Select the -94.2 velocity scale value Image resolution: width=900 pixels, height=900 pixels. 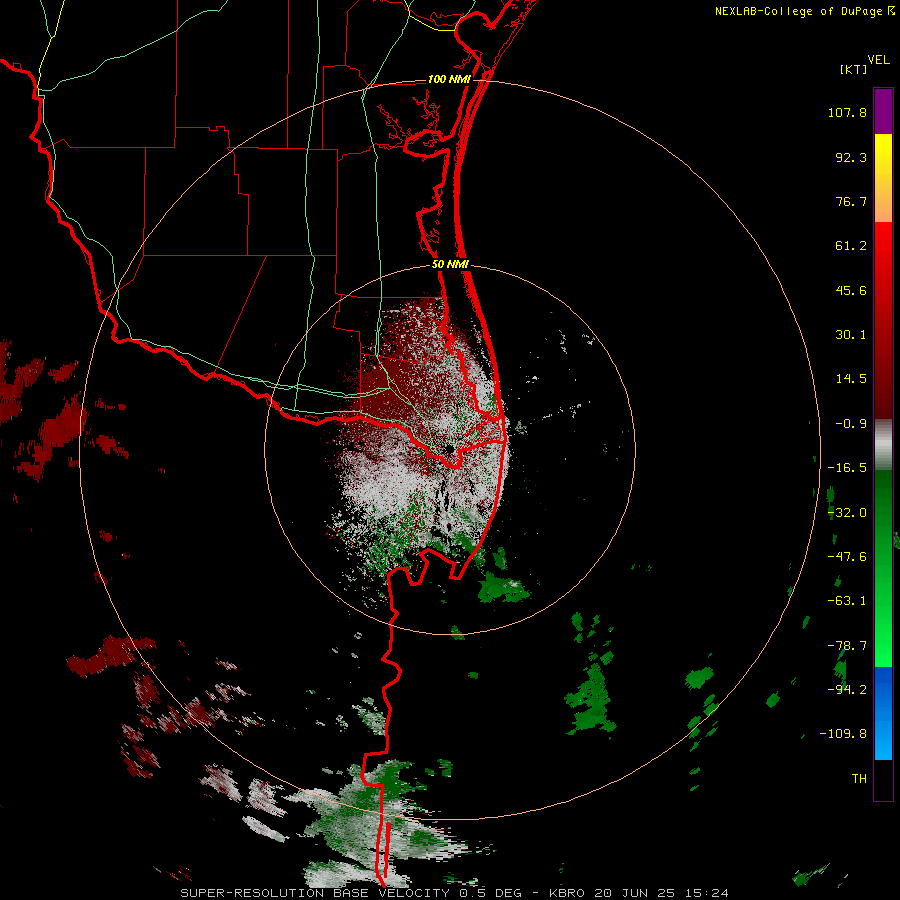[847, 690]
